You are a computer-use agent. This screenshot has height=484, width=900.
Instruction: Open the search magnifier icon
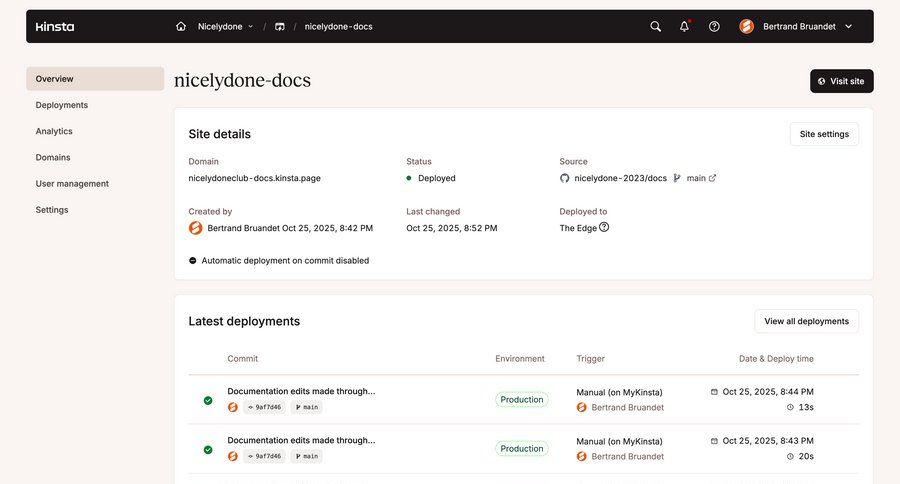(655, 27)
